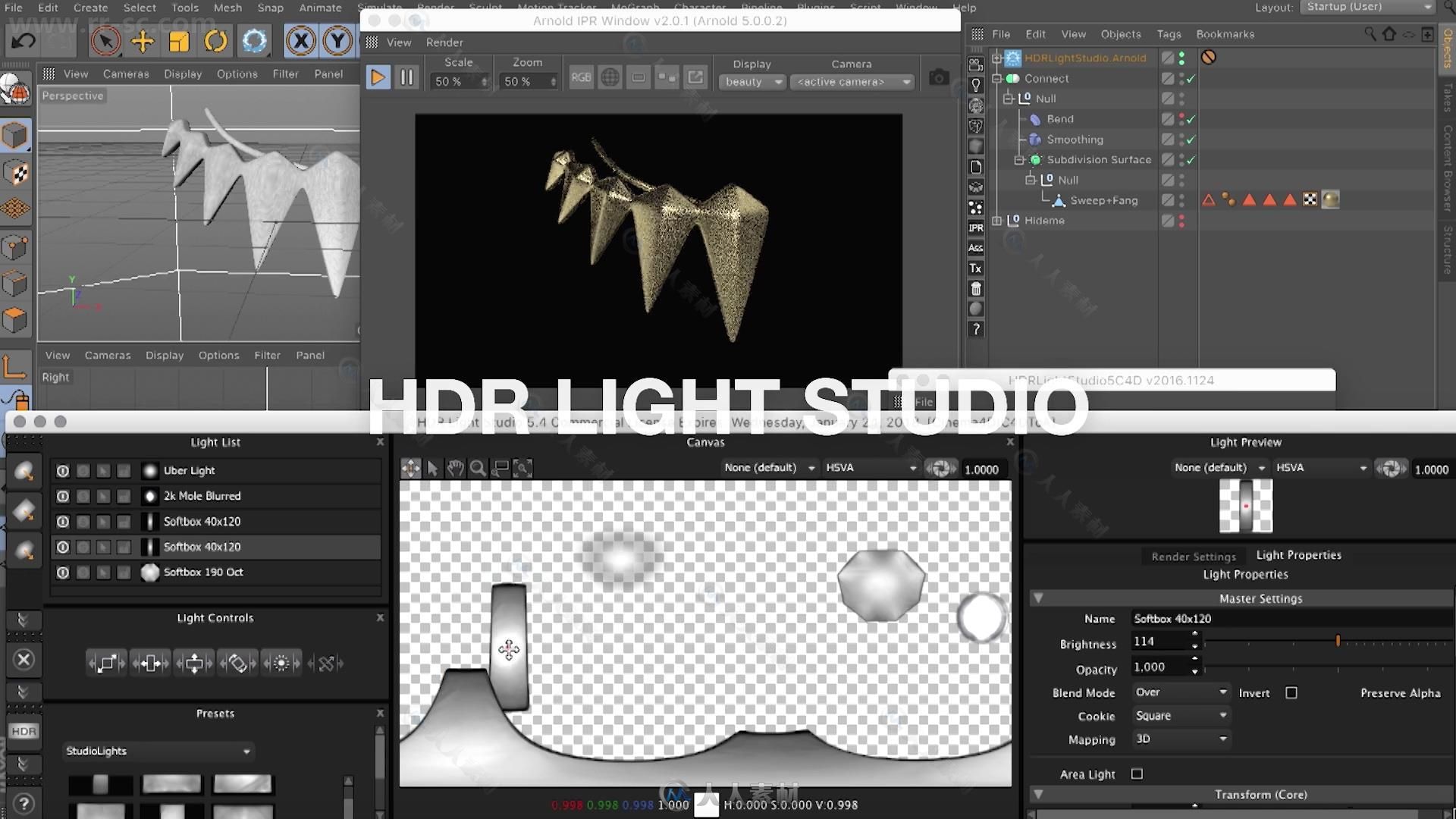Image resolution: width=1456 pixels, height=819 pixels.
Task: Click the Light Preview exposure aperture icon
Action: point(1391,469)
